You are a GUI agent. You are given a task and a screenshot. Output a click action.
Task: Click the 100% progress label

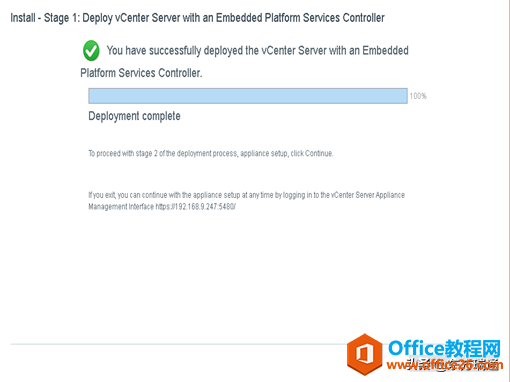418,96
